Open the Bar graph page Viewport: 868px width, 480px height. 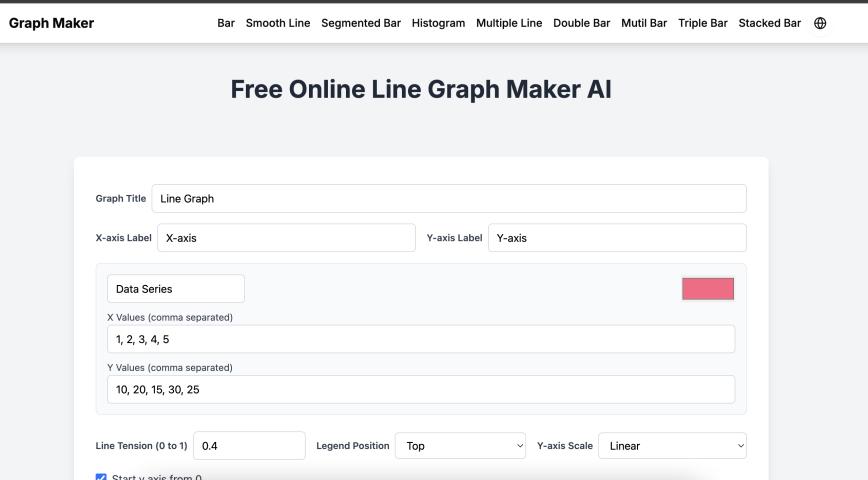tap(226, 23)
